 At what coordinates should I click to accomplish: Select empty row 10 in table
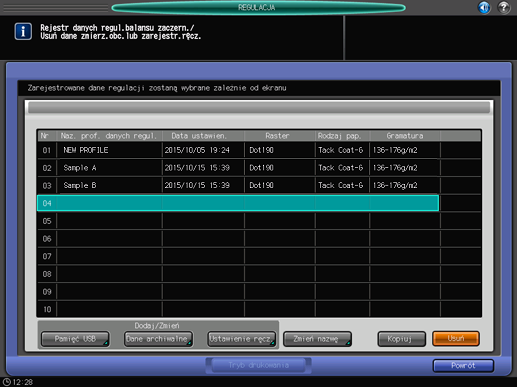(x=238, y=309)
